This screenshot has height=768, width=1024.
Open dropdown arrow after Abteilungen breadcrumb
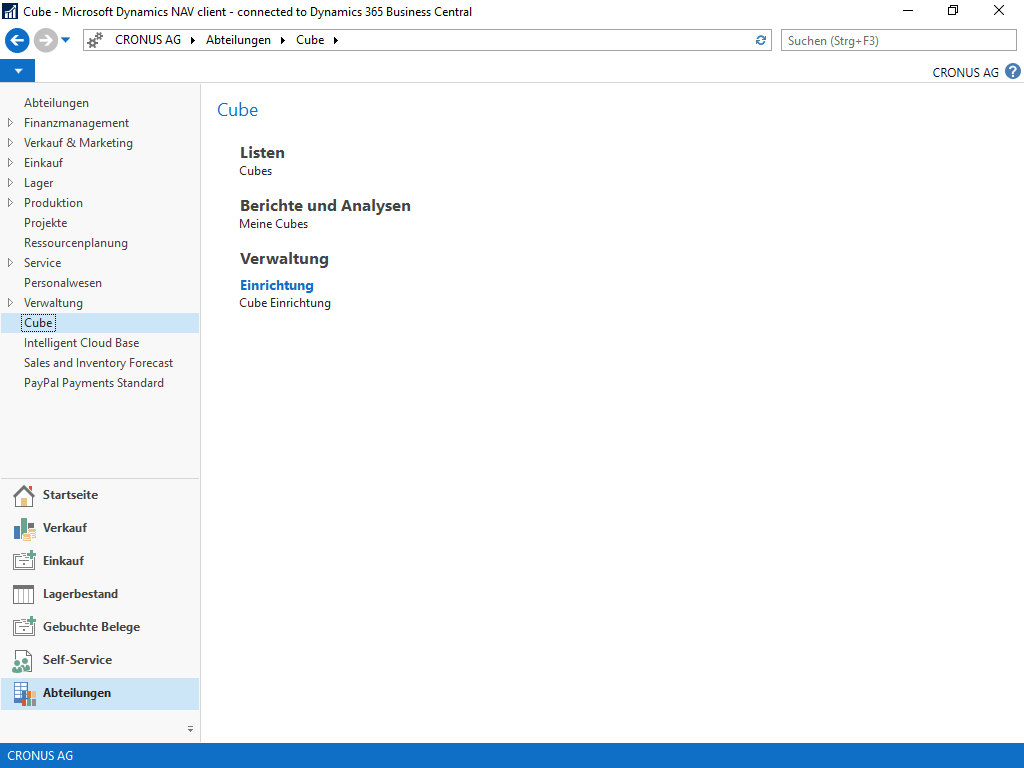tap(283, 40)
